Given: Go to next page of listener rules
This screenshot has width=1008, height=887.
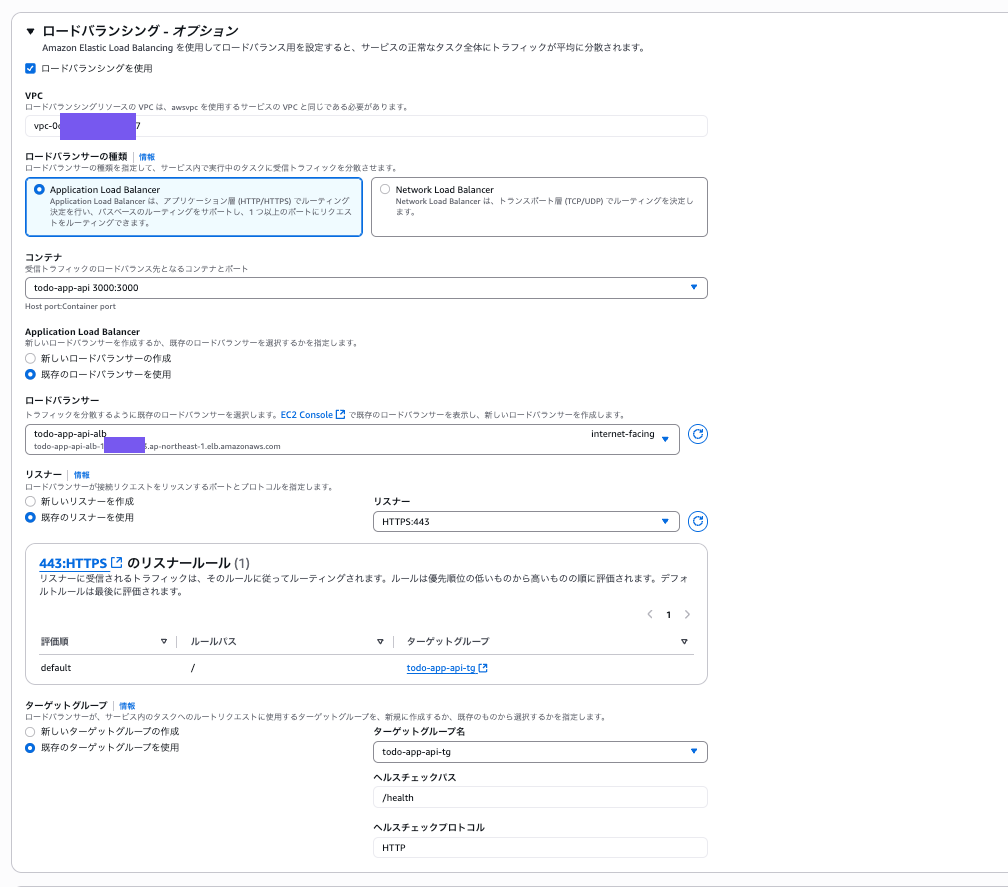Looking at the screenshot, I should (x=687, y=614).
